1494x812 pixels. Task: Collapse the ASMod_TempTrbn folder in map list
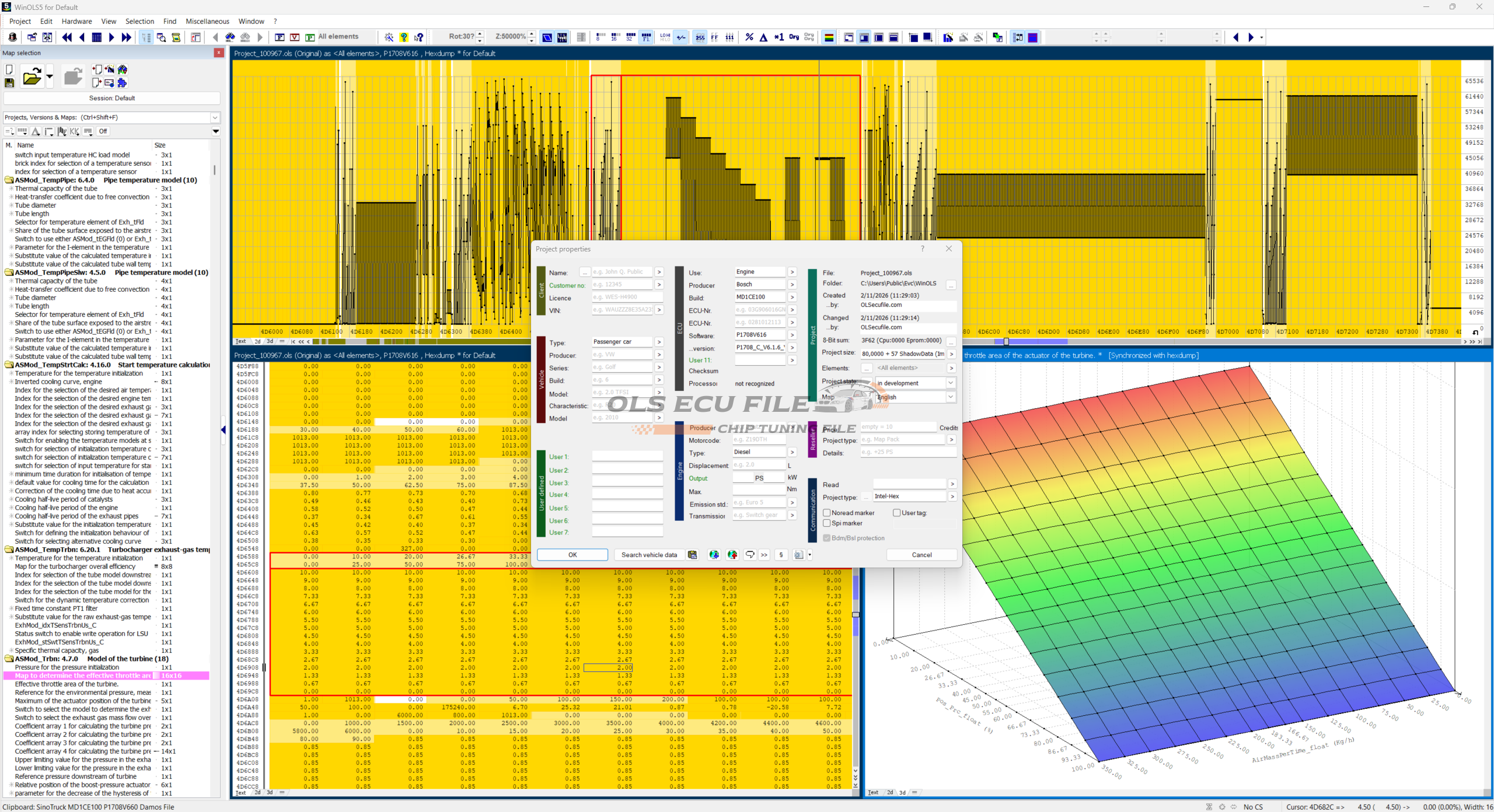(9, 549)
